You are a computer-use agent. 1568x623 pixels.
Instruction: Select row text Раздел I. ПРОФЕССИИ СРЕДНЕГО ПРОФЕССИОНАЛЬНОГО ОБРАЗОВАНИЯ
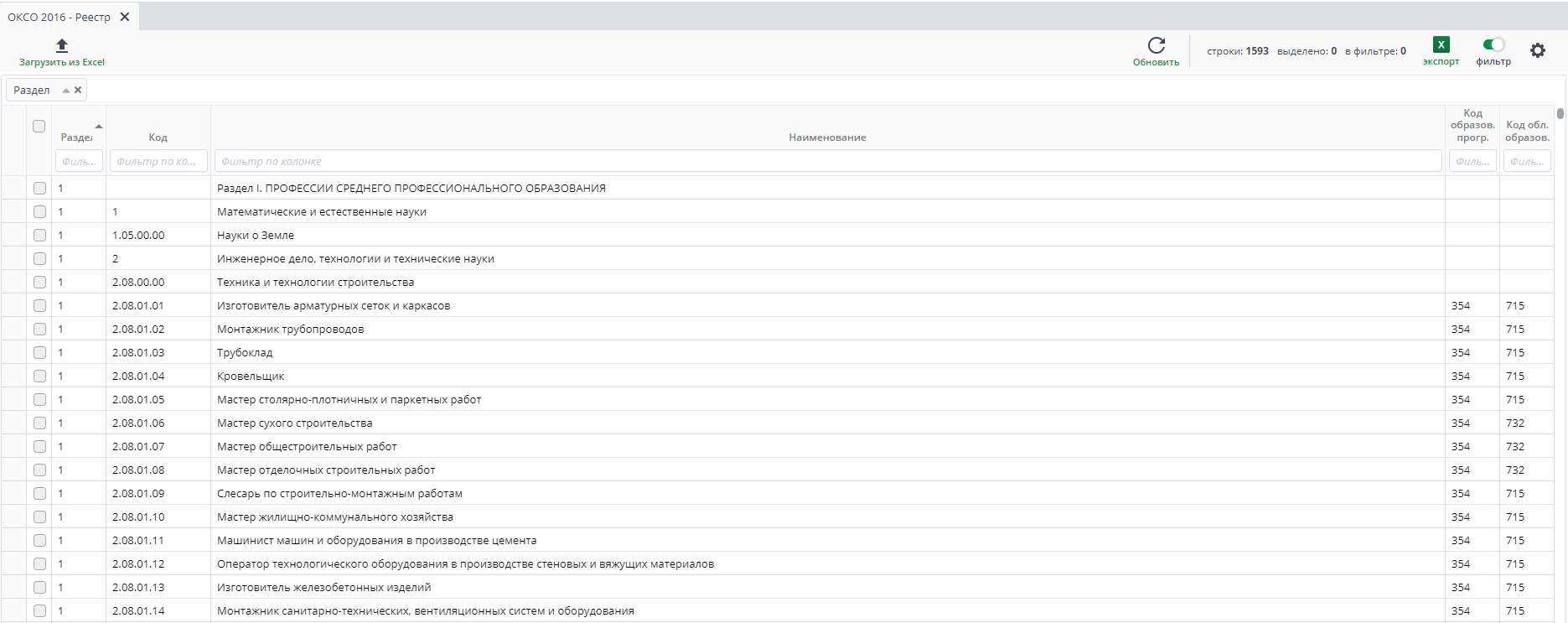(411, 188)
